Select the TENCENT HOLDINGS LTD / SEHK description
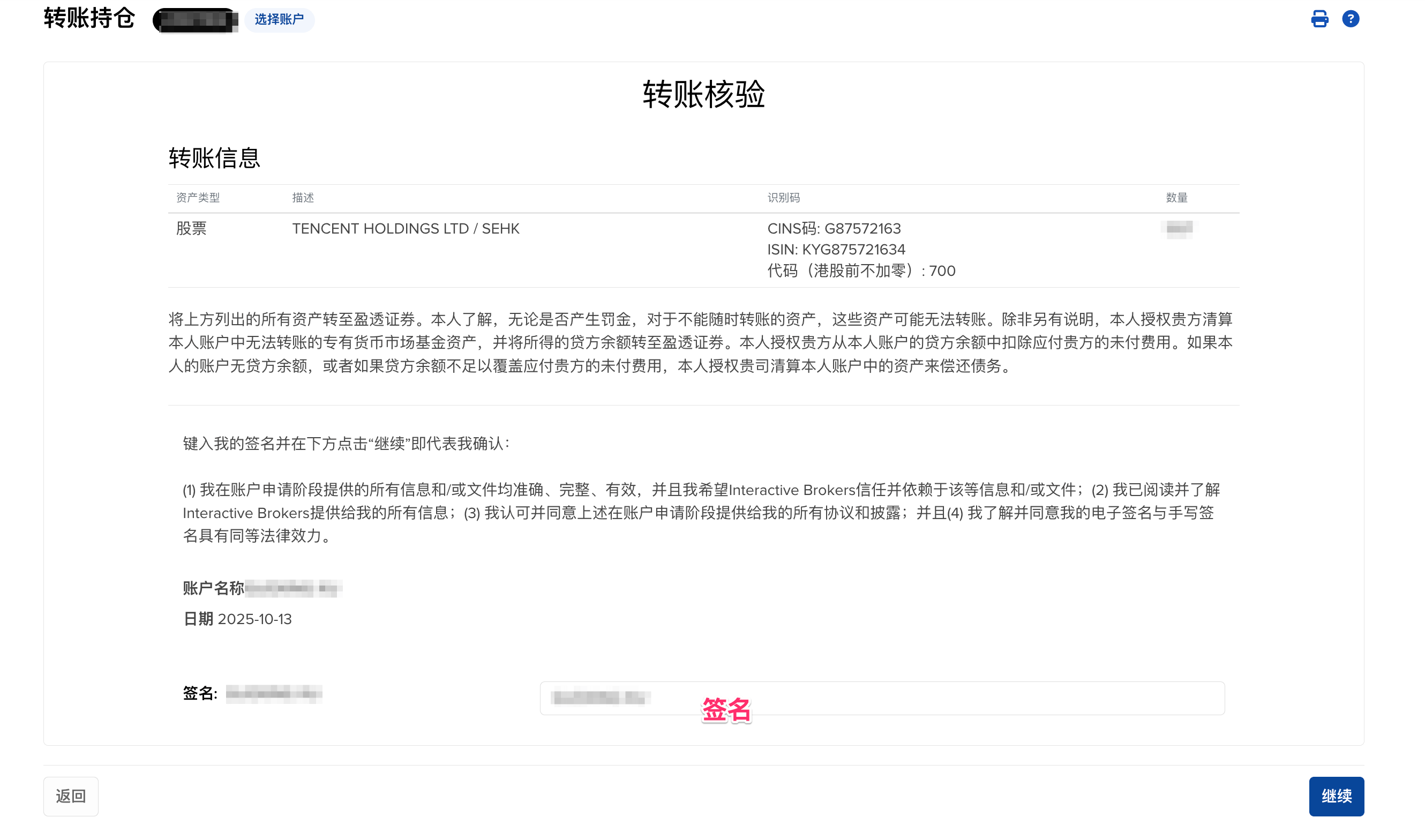The height and width of the screenshot is (840, 1425). [x=405, y=229]
